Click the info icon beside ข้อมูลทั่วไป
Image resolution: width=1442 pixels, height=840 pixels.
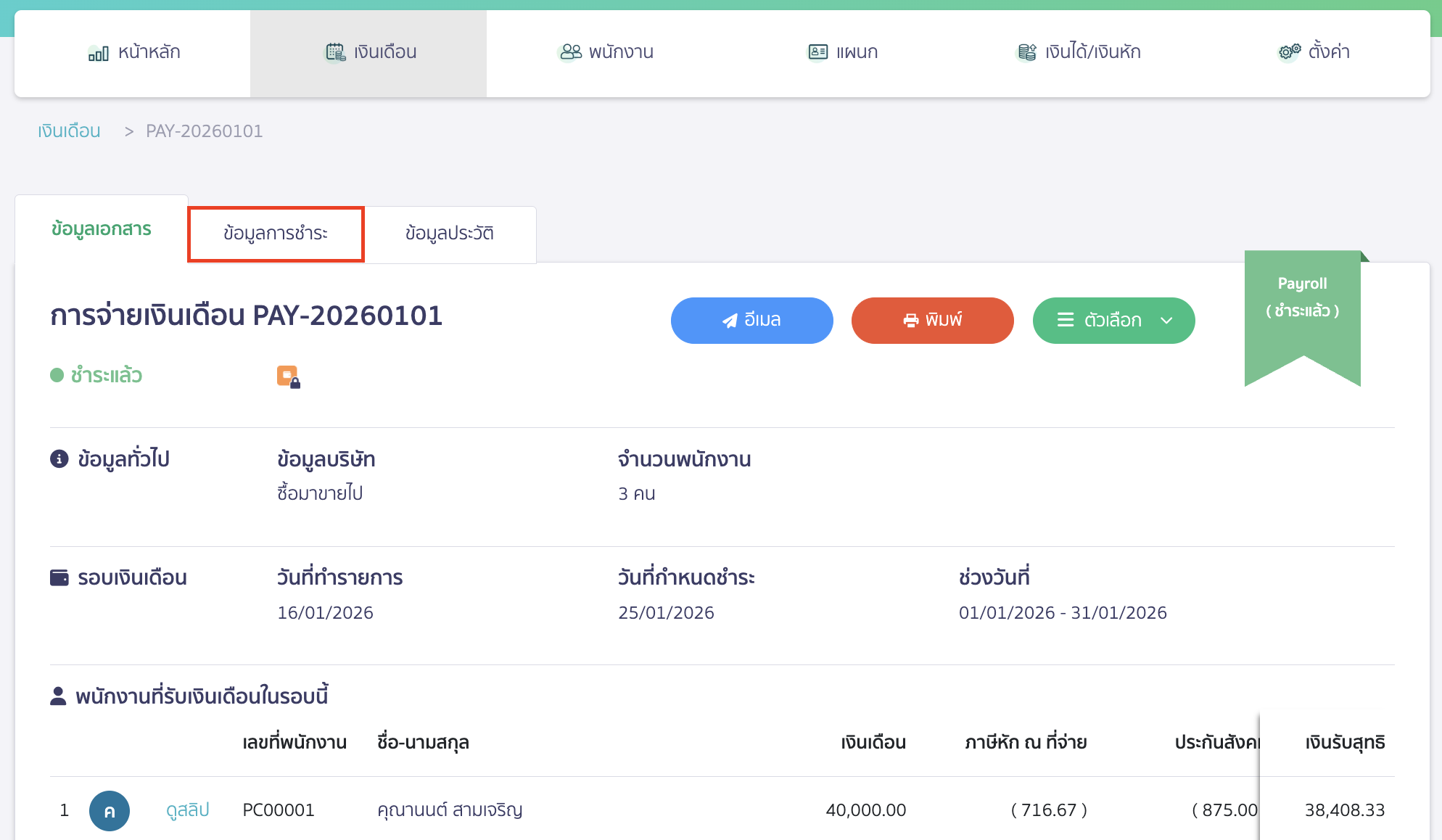(58, 458)
